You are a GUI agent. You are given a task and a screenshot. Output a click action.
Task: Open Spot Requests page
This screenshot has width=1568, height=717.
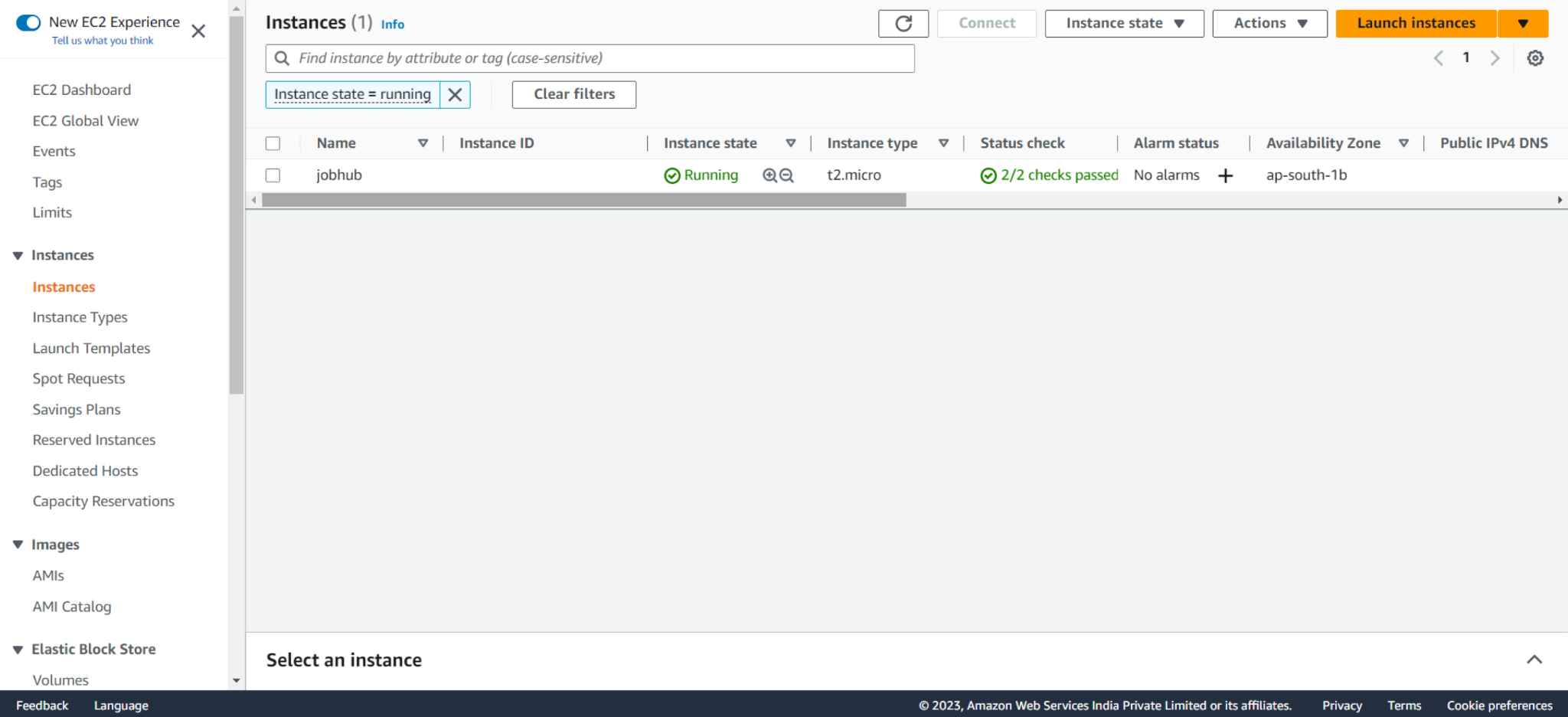[78, 378]
